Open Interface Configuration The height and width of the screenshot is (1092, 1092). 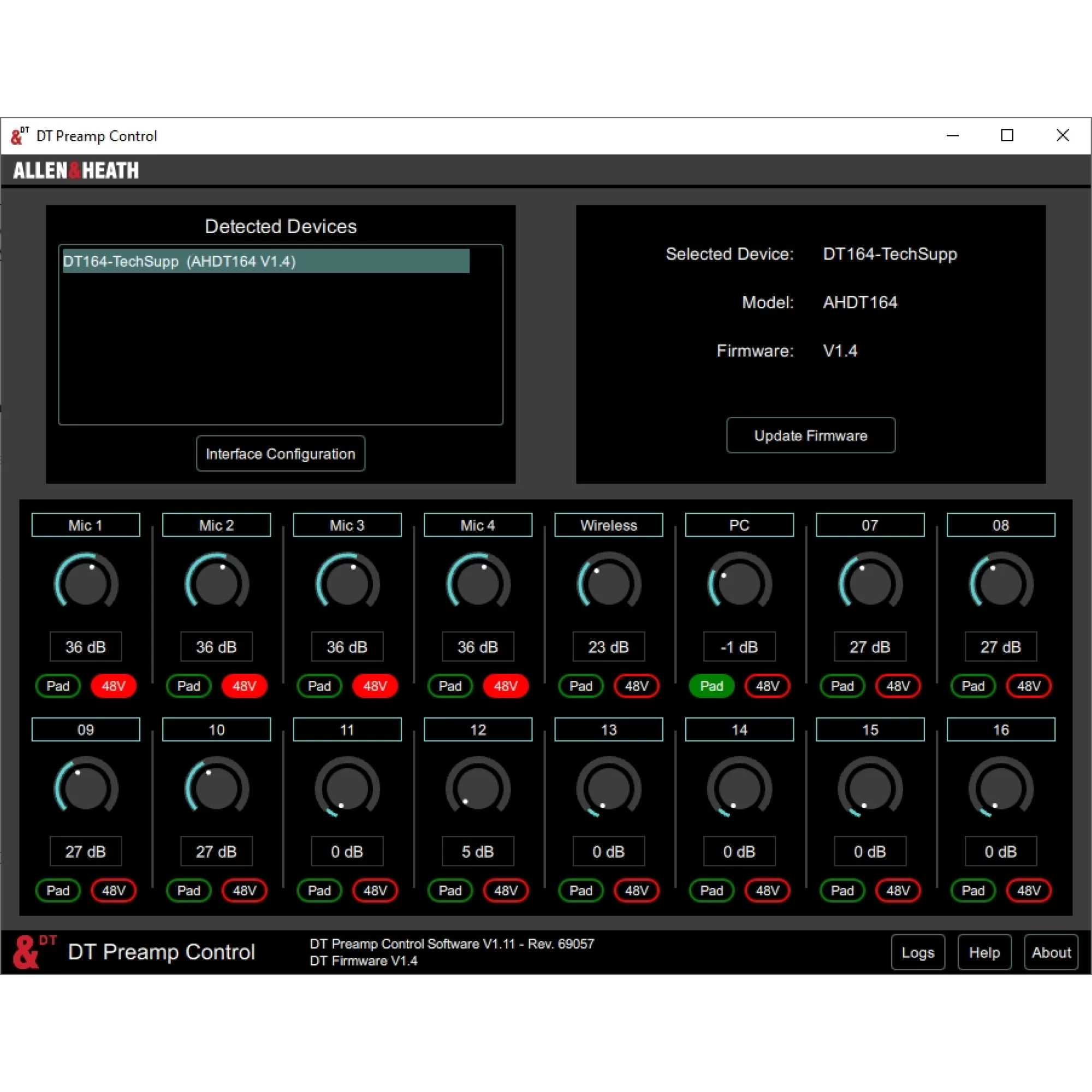click(280, 453)
